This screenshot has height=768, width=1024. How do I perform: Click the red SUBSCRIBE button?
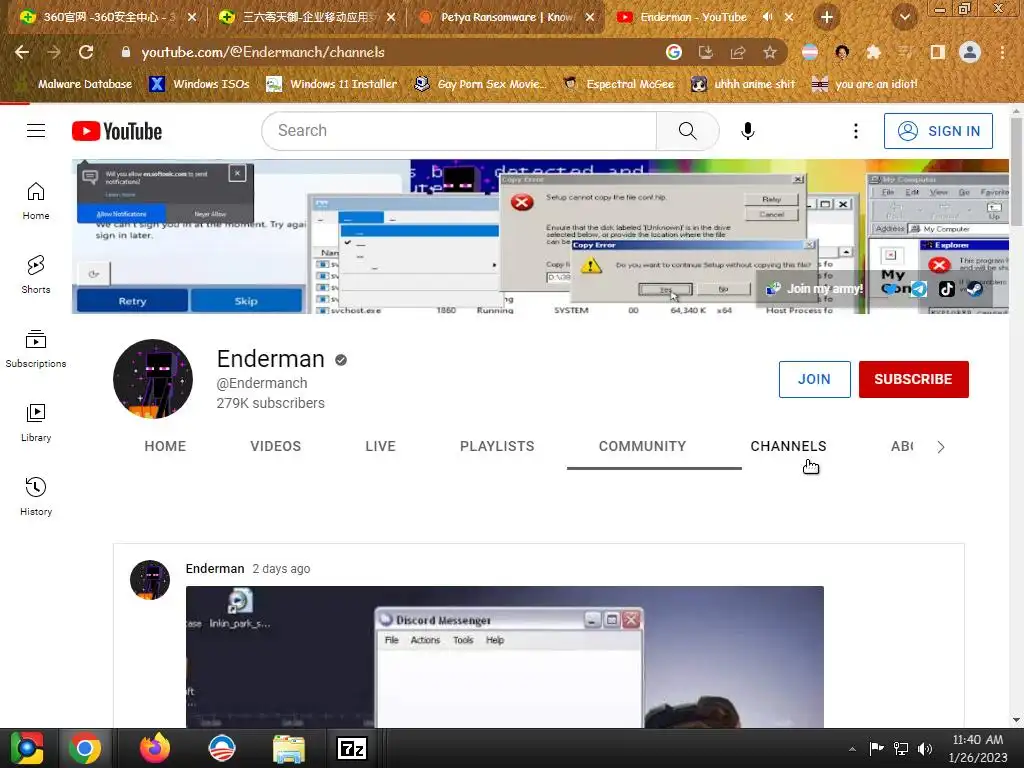coord(913,379)
